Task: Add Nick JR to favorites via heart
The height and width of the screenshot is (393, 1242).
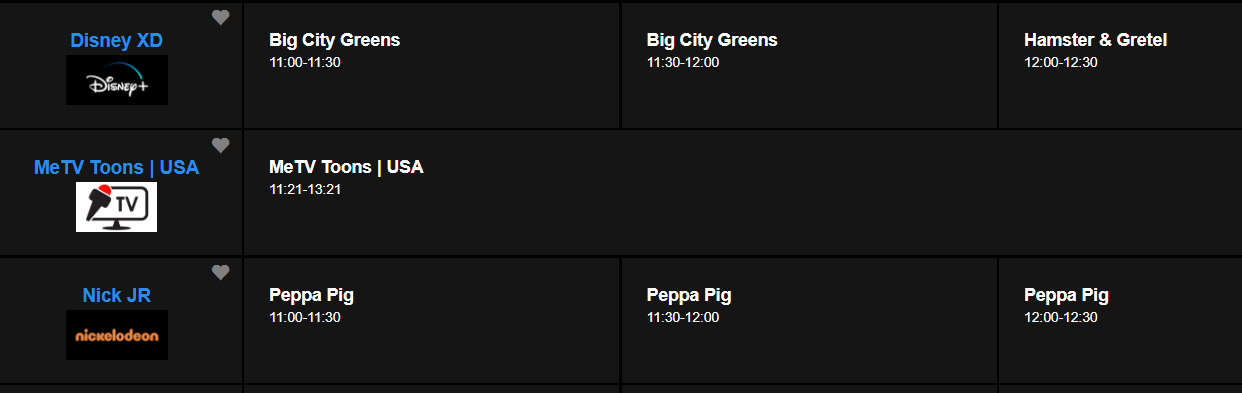Action: click(221, 272)
